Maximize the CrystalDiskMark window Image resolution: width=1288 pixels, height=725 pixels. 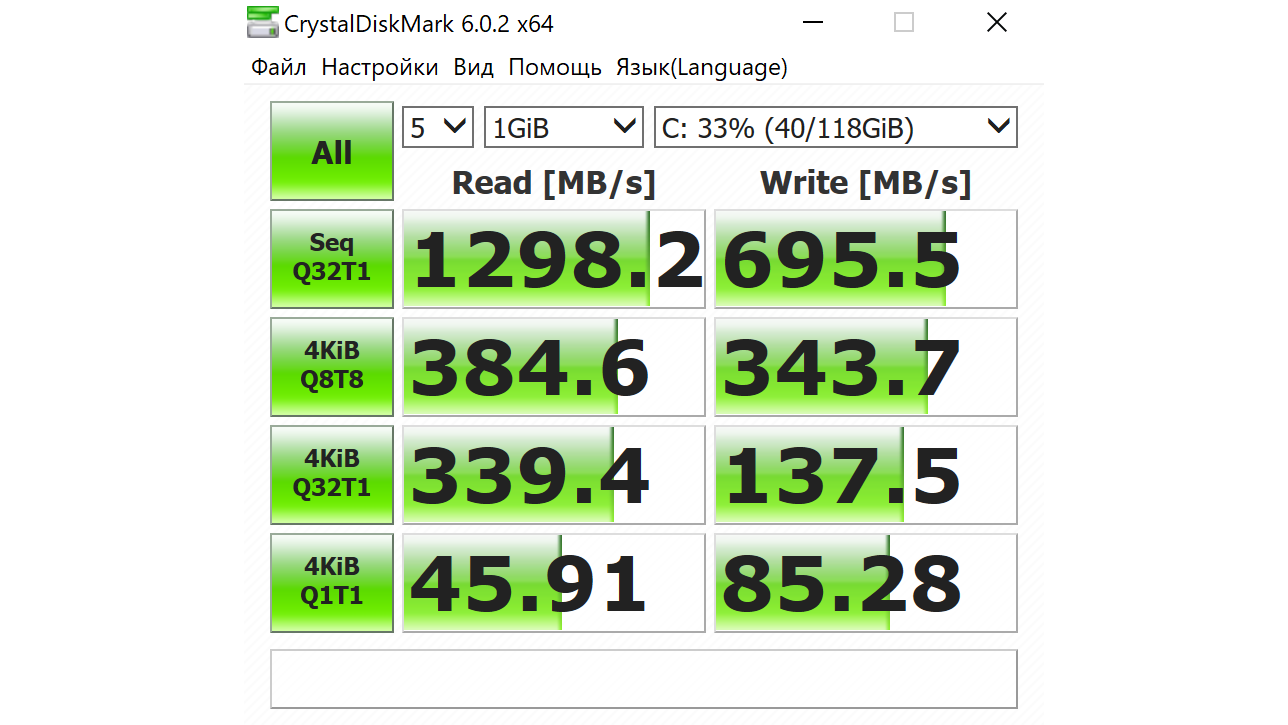coord(904,22)
